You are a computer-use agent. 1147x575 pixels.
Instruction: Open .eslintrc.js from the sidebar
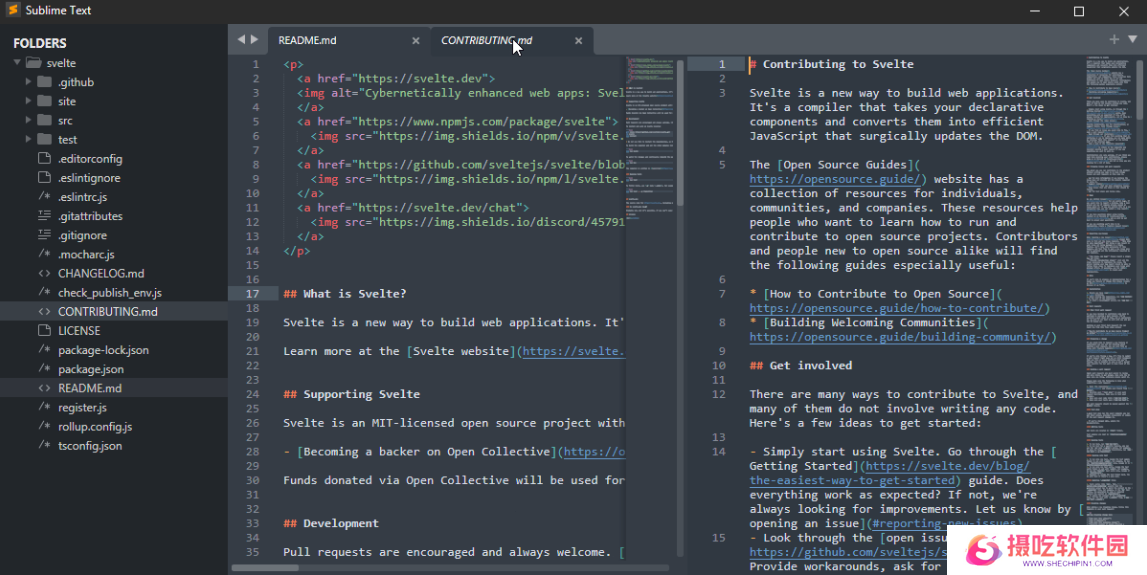[x=83, y=197]
